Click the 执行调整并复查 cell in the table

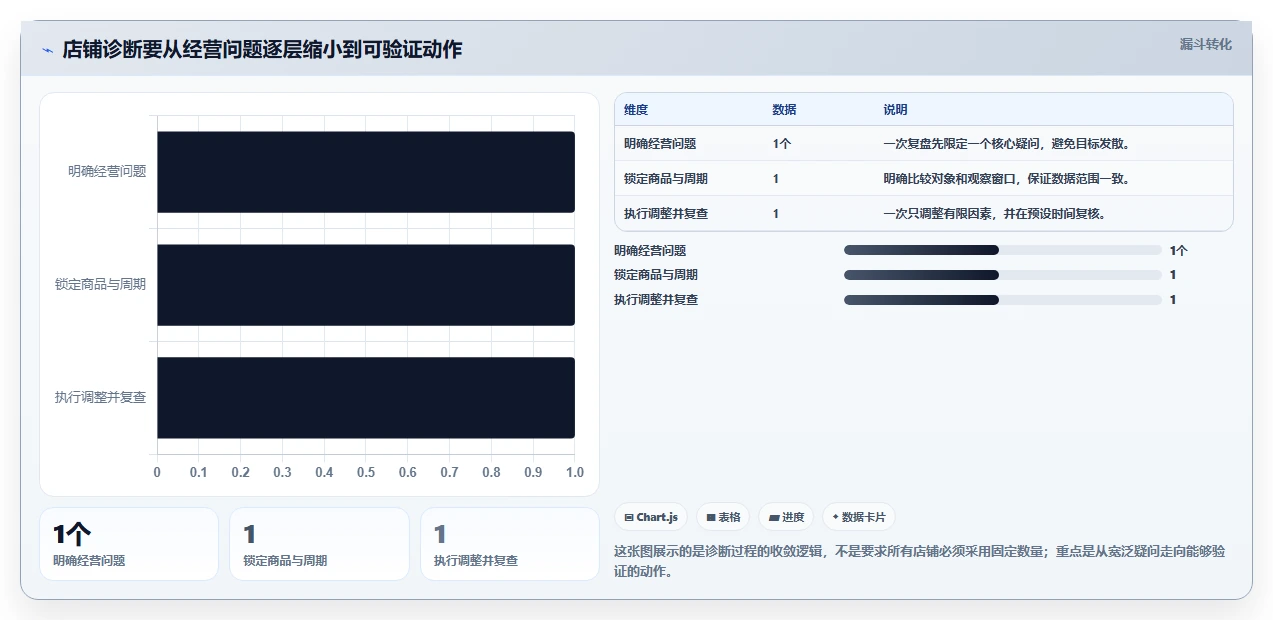pos(666,214)
